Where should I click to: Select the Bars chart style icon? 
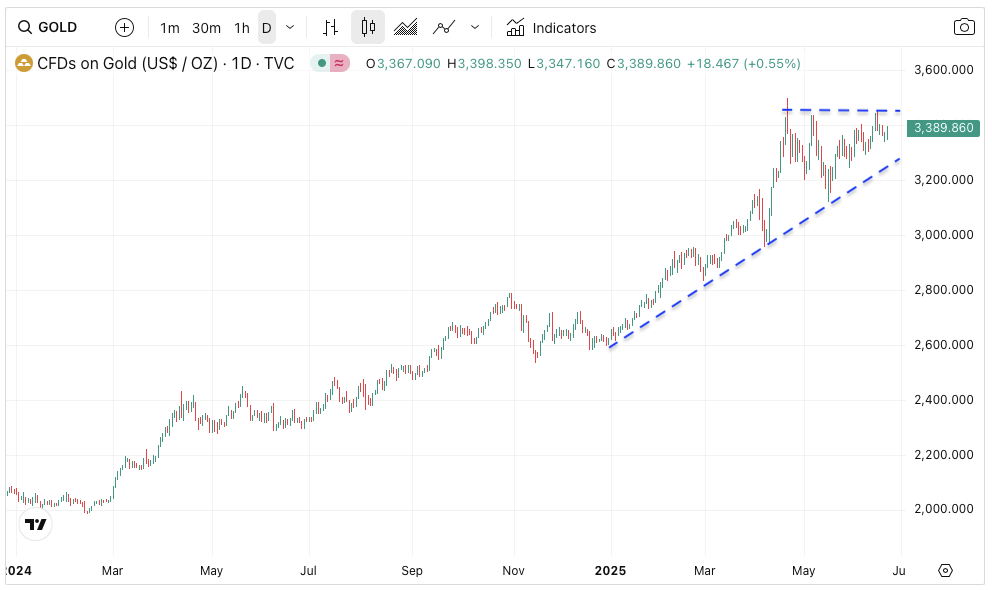331,28
